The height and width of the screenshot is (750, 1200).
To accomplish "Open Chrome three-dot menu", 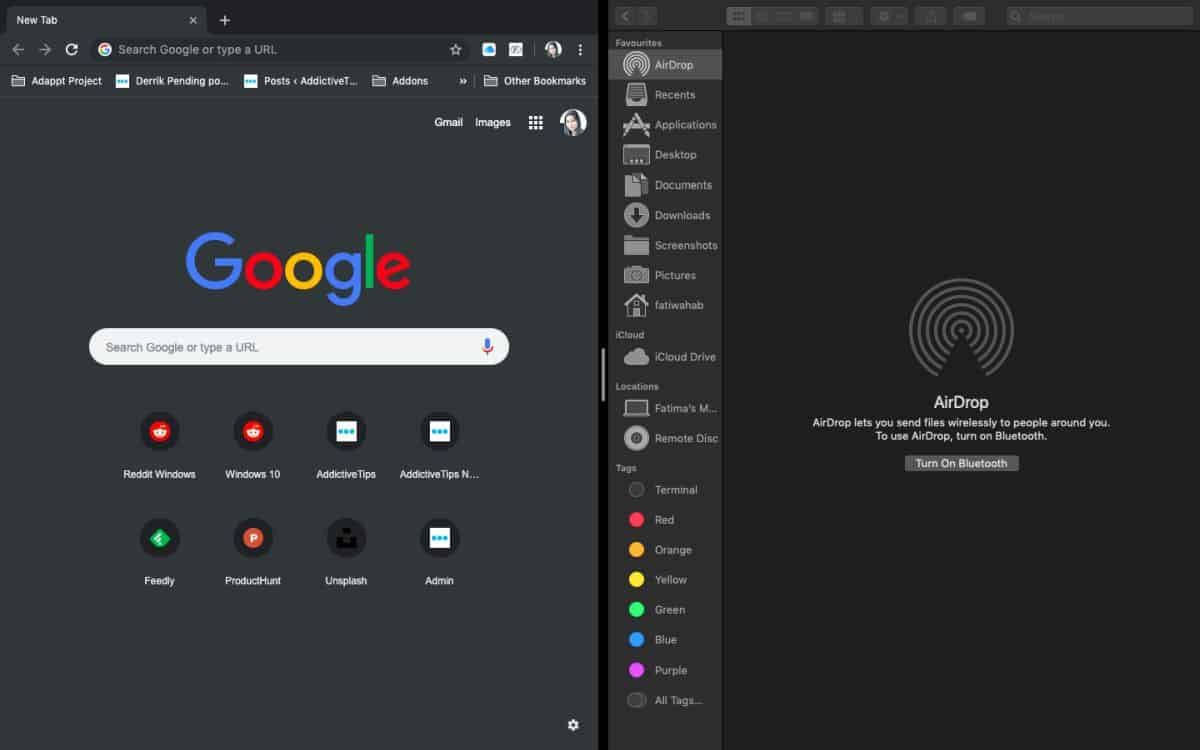I will tap(580, 49).
